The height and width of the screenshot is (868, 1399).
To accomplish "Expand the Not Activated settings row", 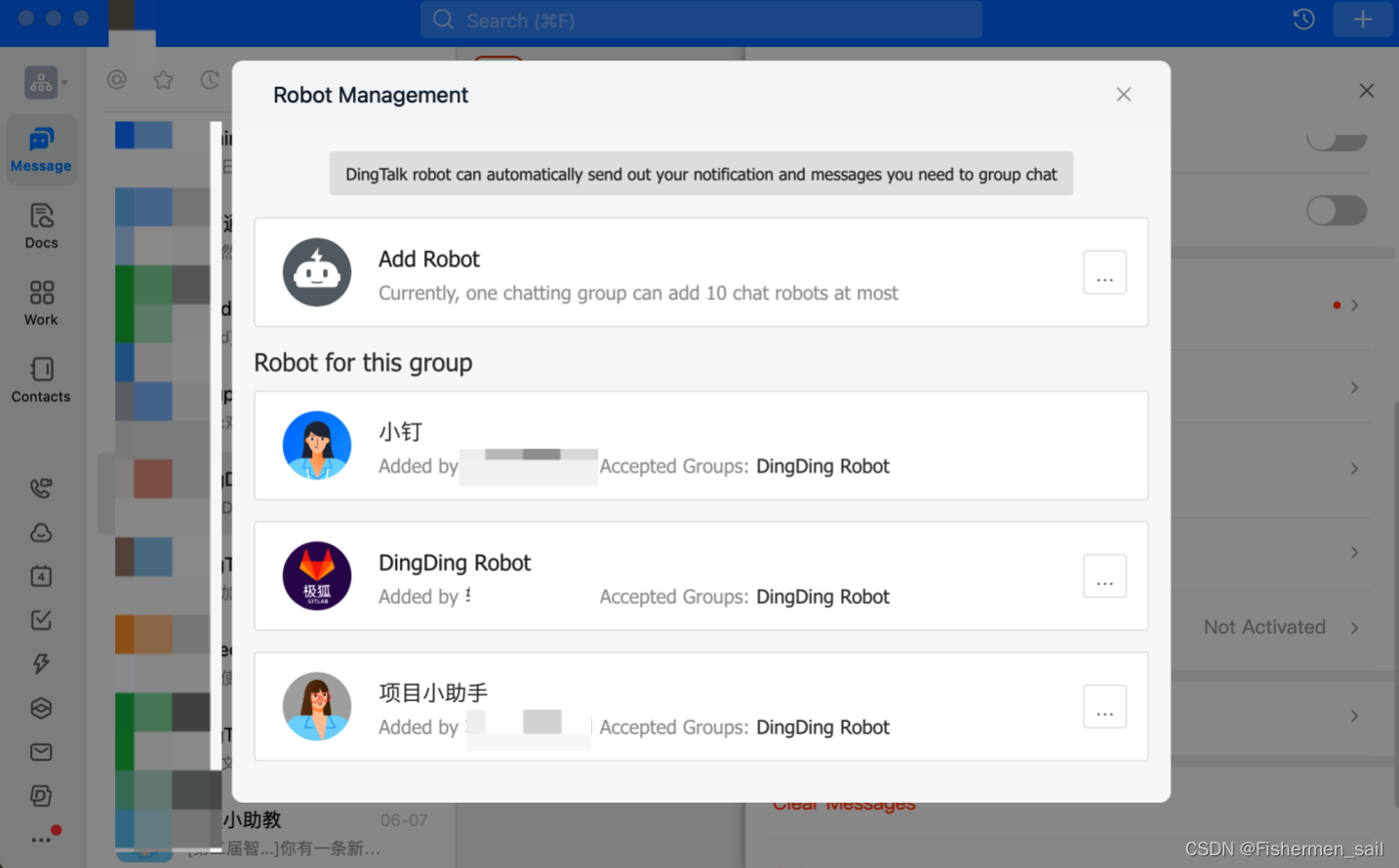I will [1354, 627].
